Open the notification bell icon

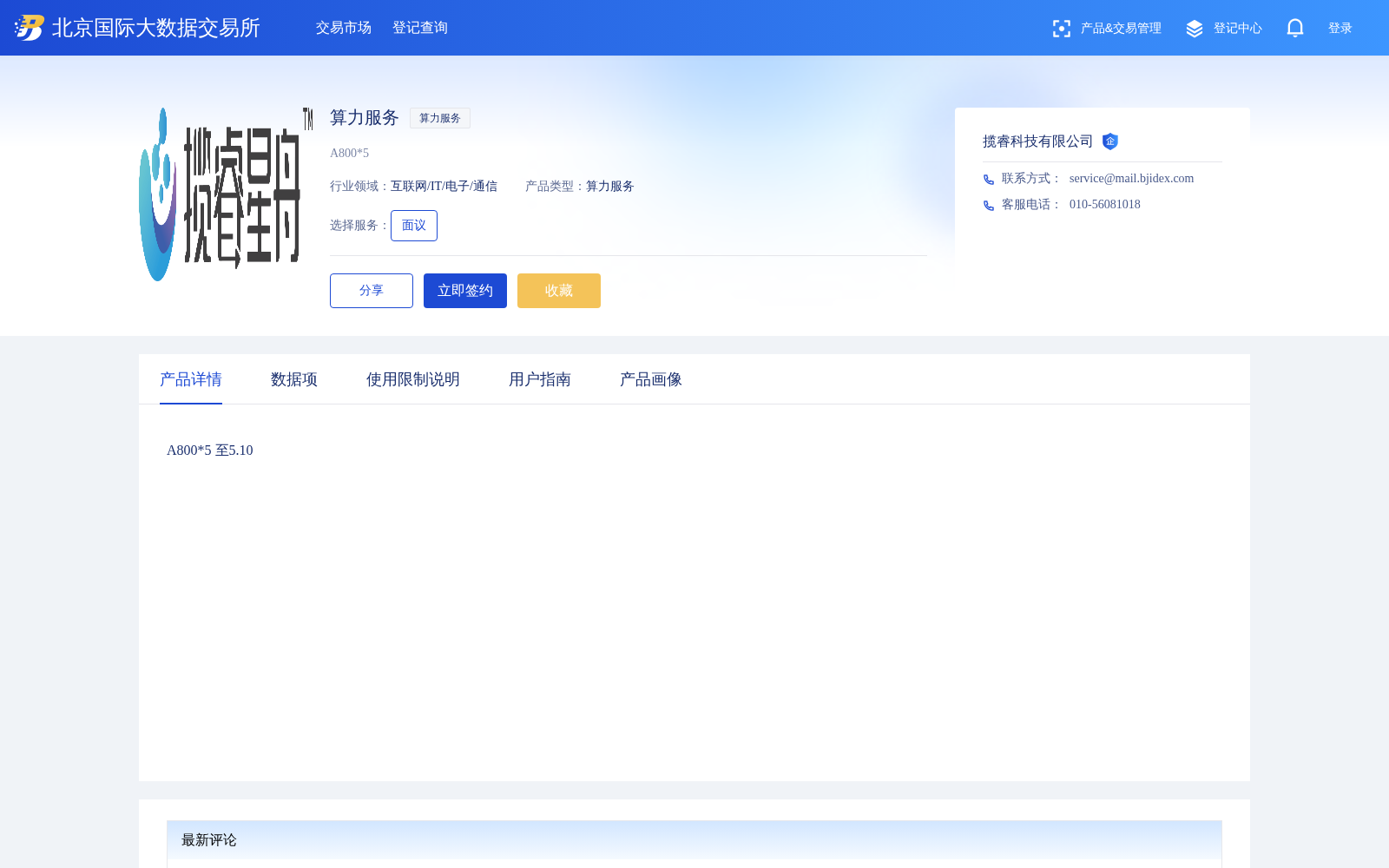(x=1295, y=28)
